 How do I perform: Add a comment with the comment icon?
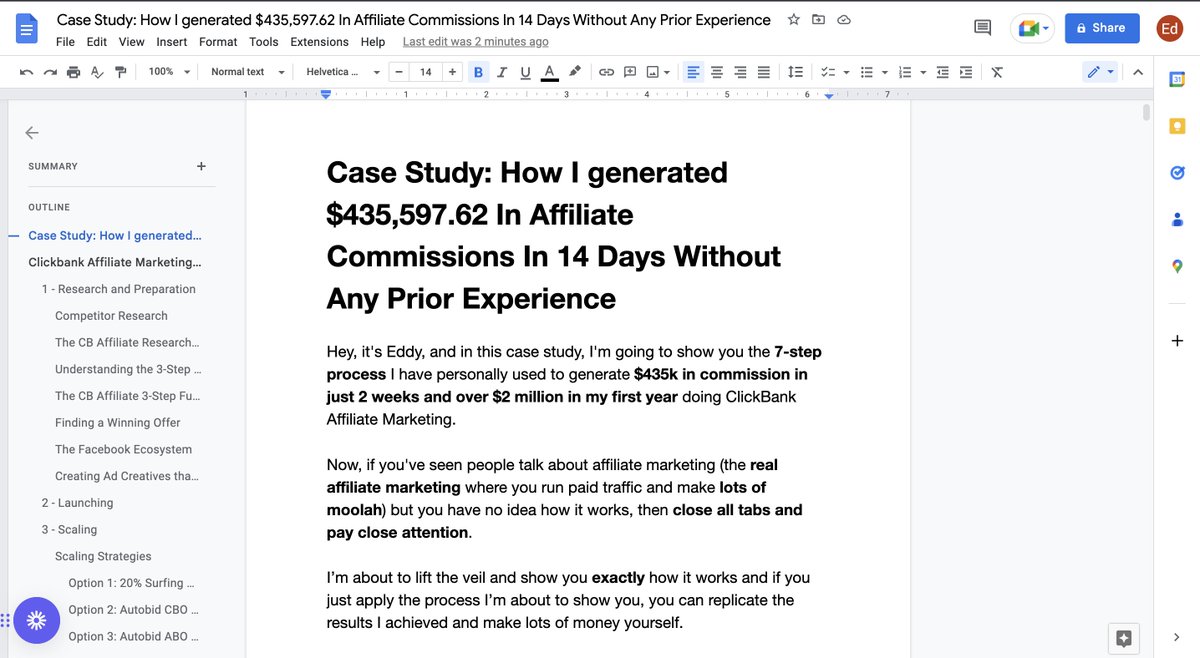[630, 71]
